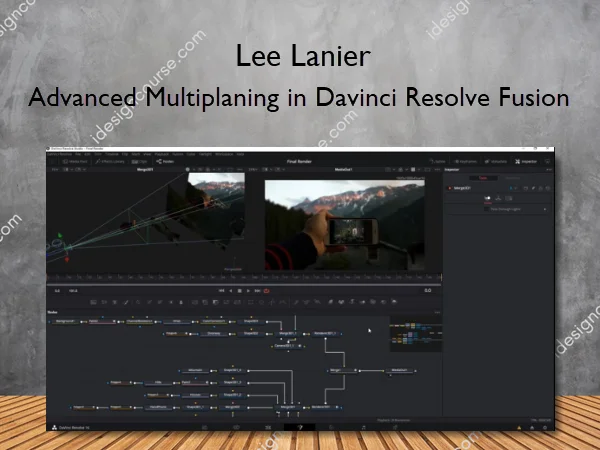Open the Nodes panel options menu
600x450 pixels.
click(437, 312)
